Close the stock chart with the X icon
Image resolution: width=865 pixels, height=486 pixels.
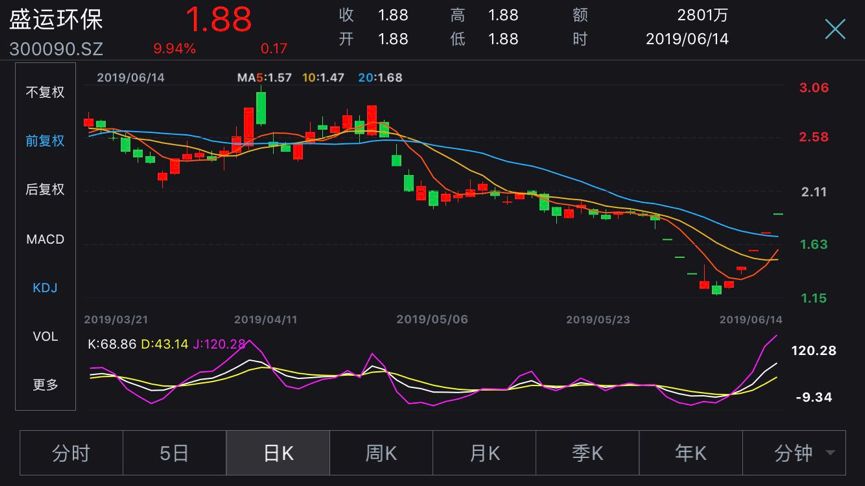tap(835, 29)
